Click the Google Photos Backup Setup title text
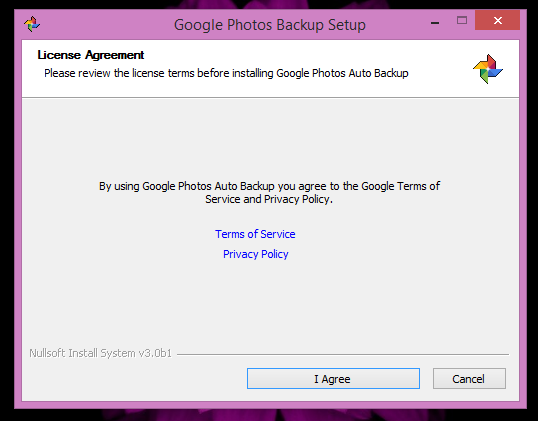 (x=270, y=25)
